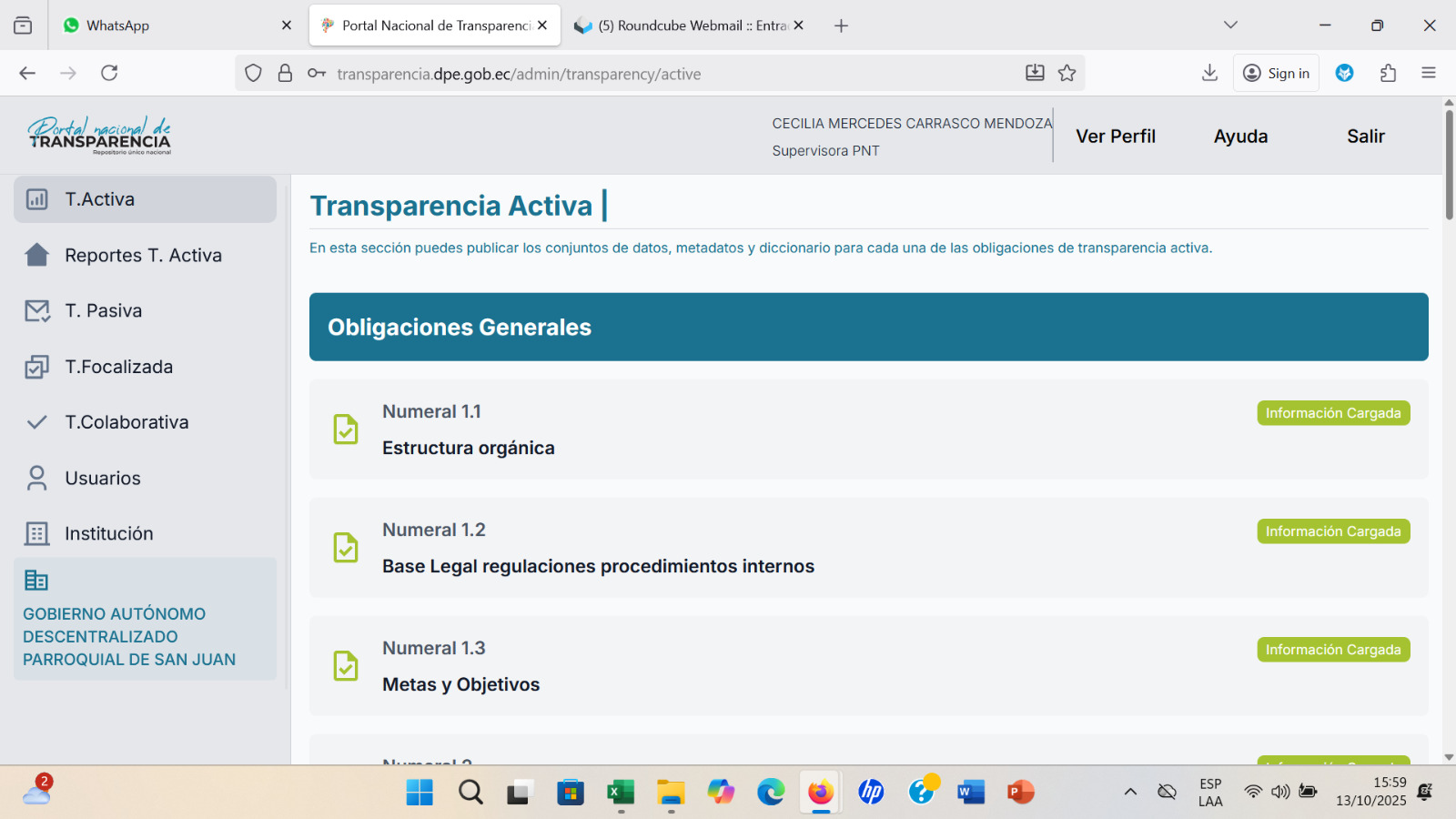Open T.Focalizada from the sidebar
This screenshot has width=1456, height=819.
pyautogui.click(x=118, y=367)
